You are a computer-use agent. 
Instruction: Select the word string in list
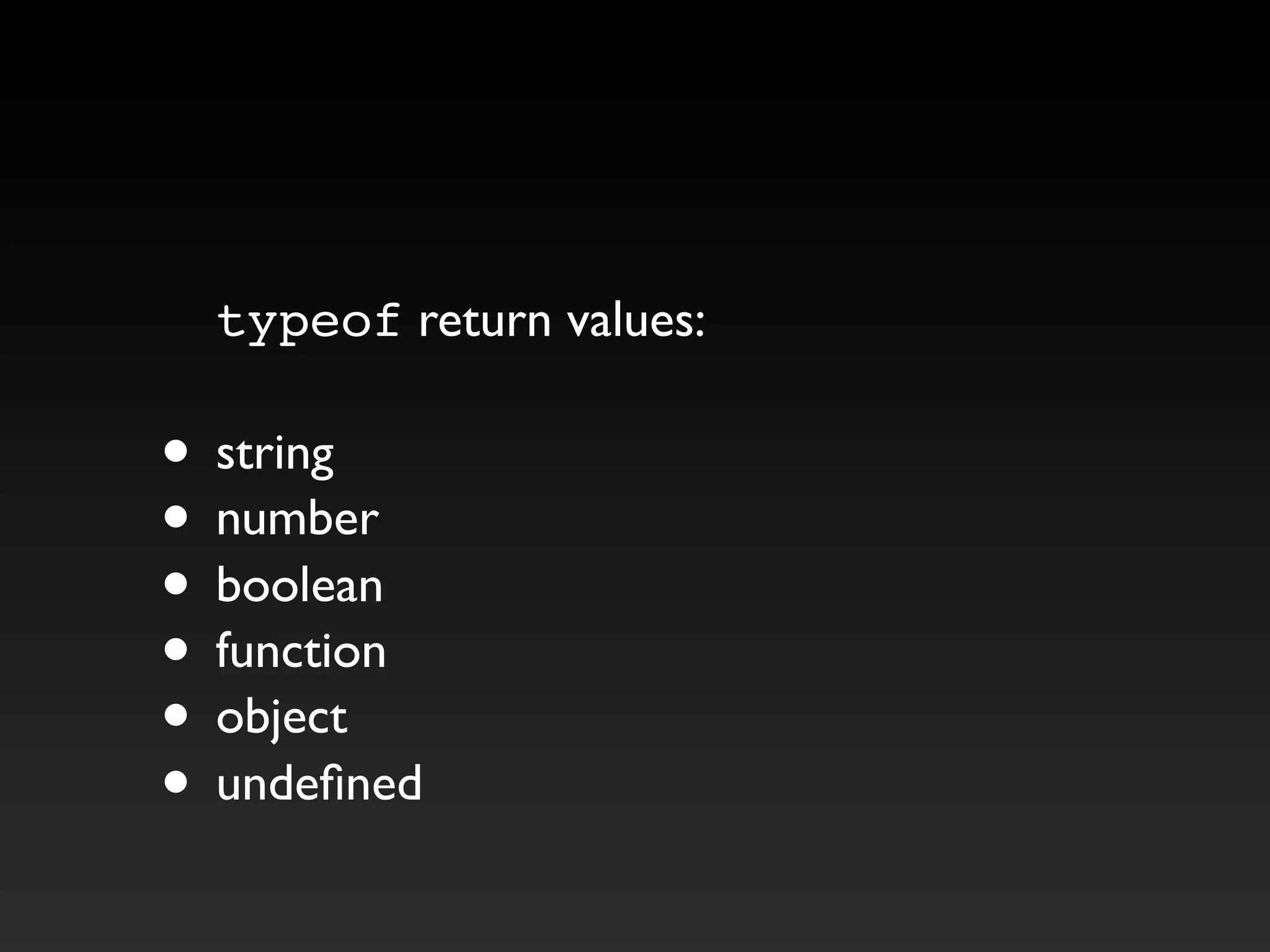coord(275,454)
